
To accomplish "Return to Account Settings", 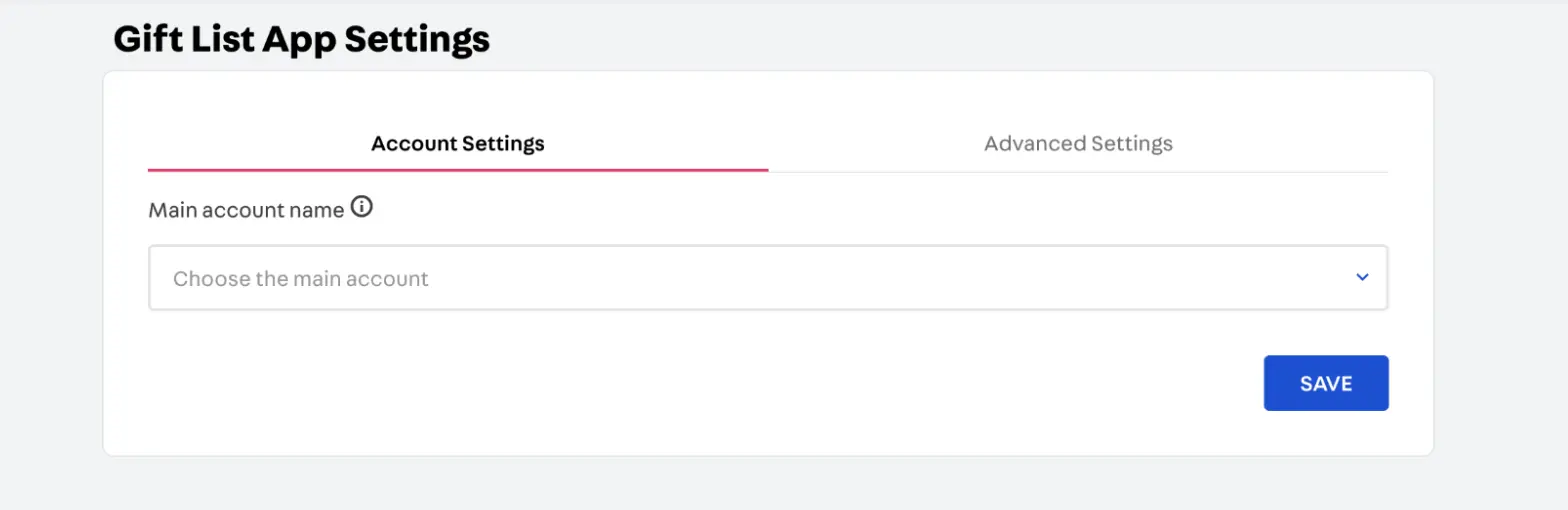I will pos(457,143).
